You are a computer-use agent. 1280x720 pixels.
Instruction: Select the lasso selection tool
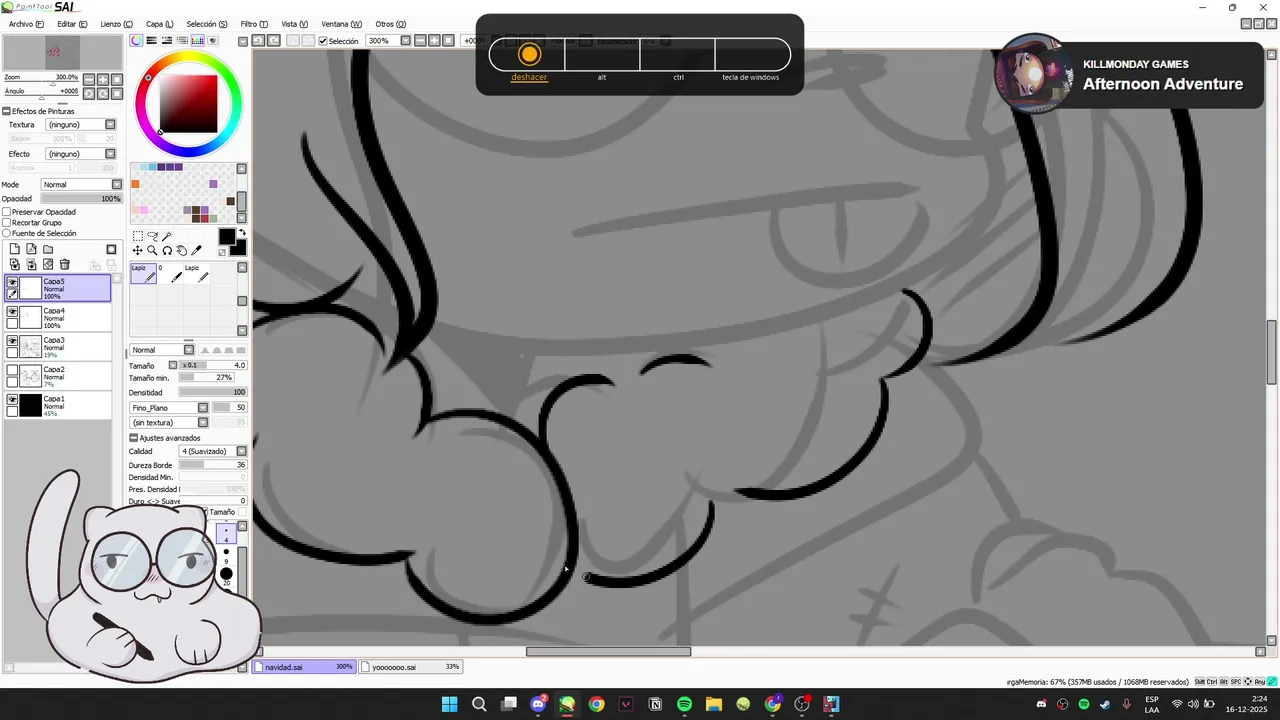(x=152, y=237)
